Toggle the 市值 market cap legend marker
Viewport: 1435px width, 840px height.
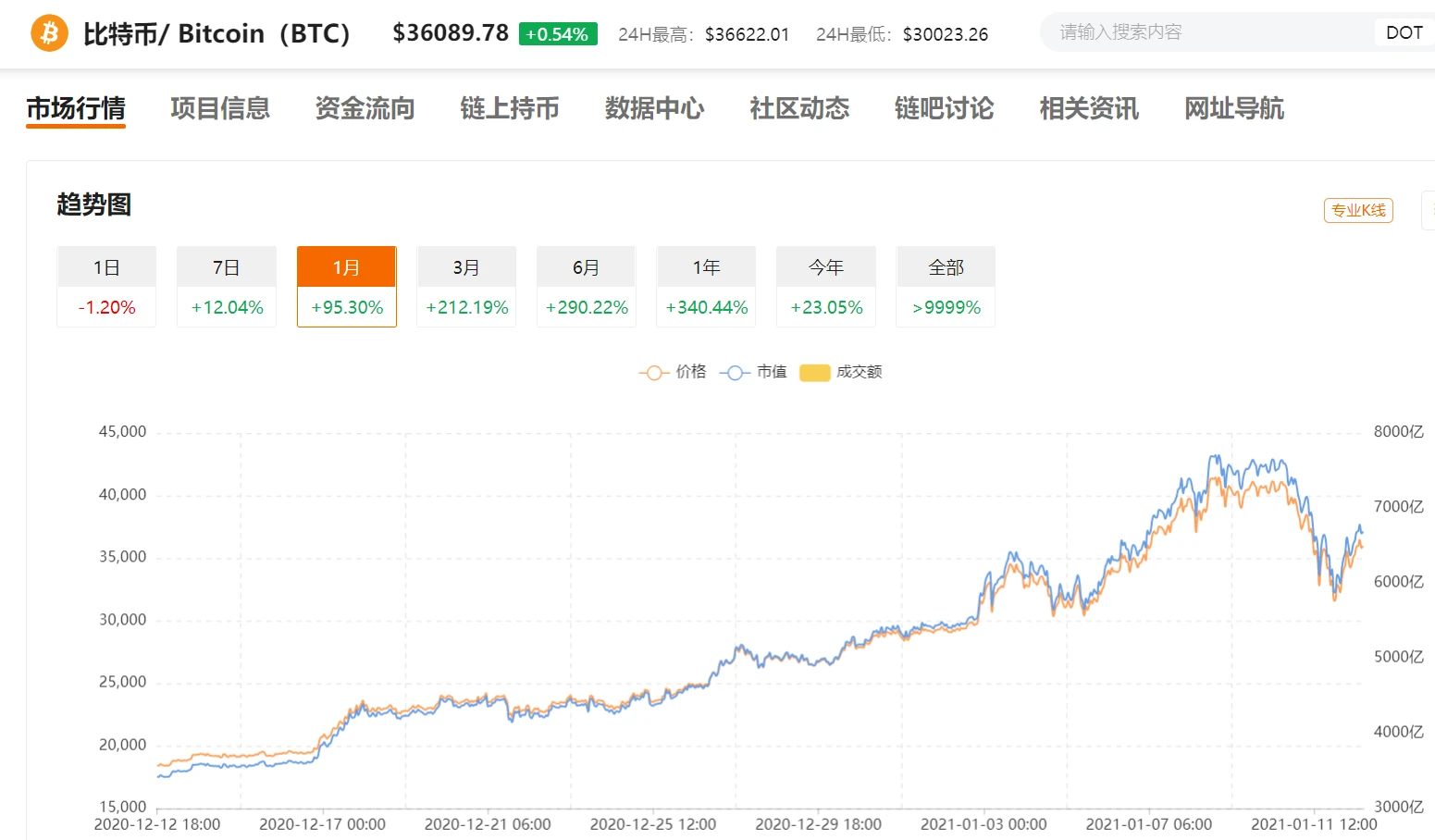pyautogui.click(x=735, y=373)
